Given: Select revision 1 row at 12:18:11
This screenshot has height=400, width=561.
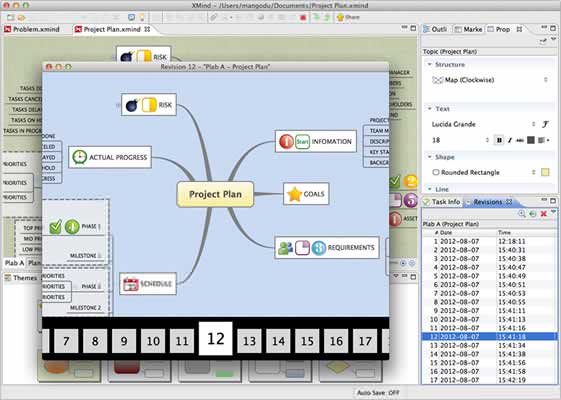Looking at the screenshot, I should click(489, 242).
